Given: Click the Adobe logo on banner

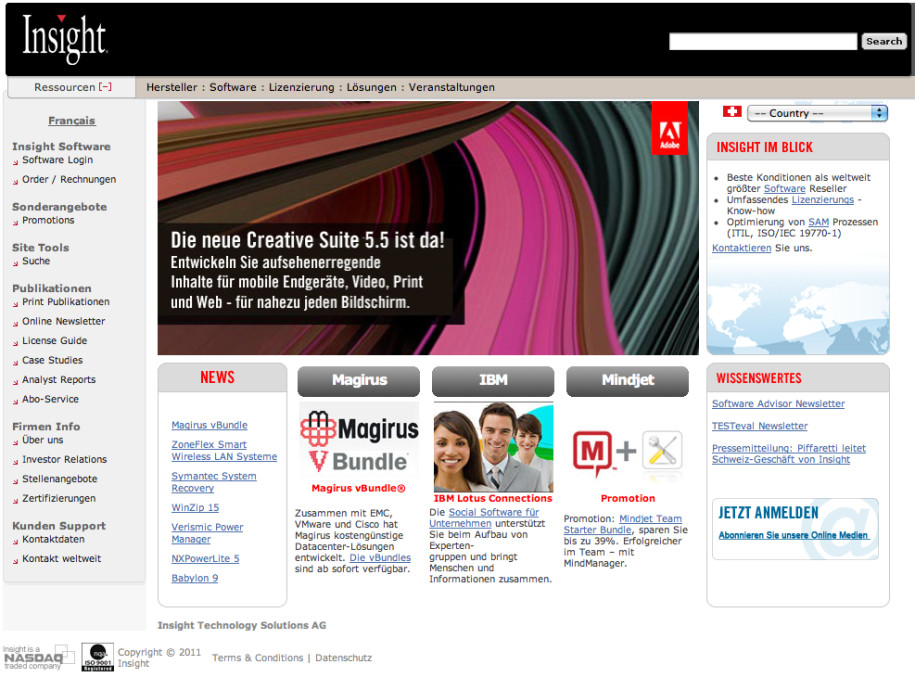Looking at the screenshot, I should 669,129.
